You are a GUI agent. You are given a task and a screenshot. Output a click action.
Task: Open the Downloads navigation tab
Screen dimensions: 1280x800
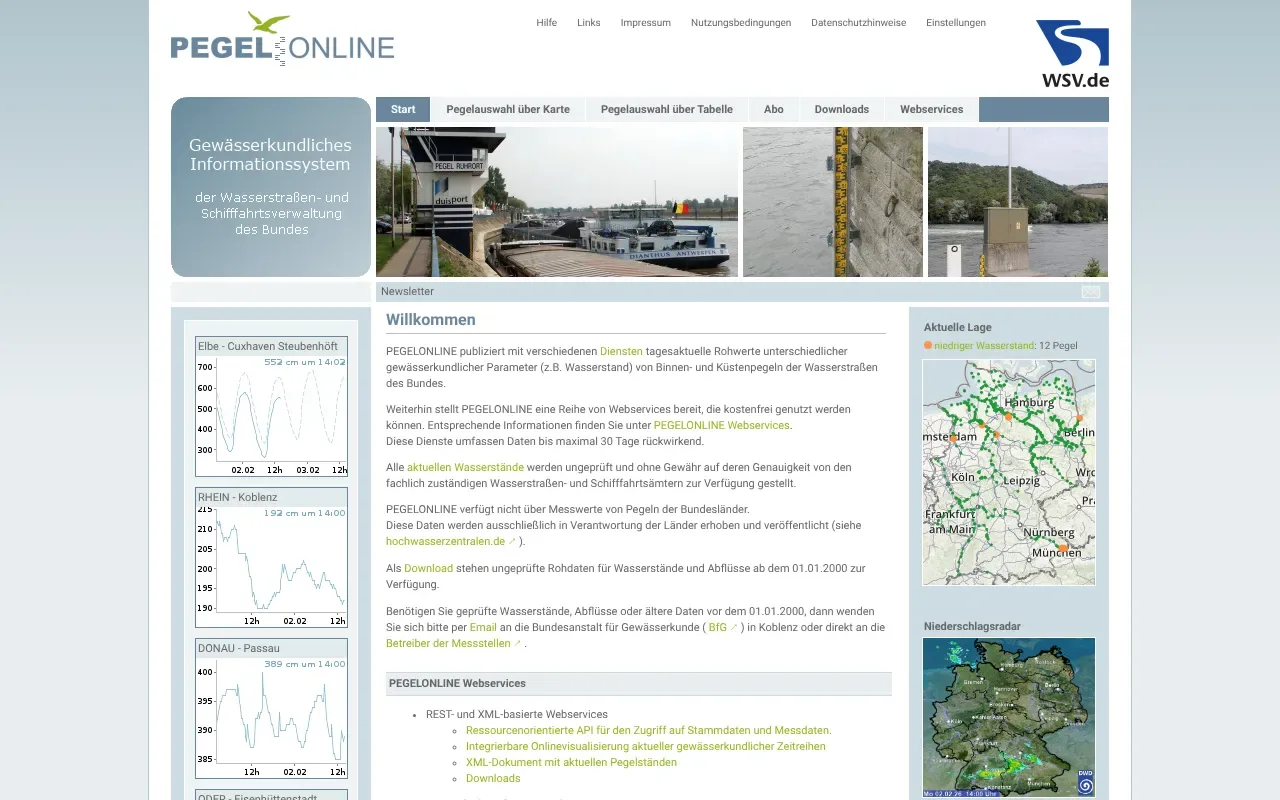(x=841, y=109)
